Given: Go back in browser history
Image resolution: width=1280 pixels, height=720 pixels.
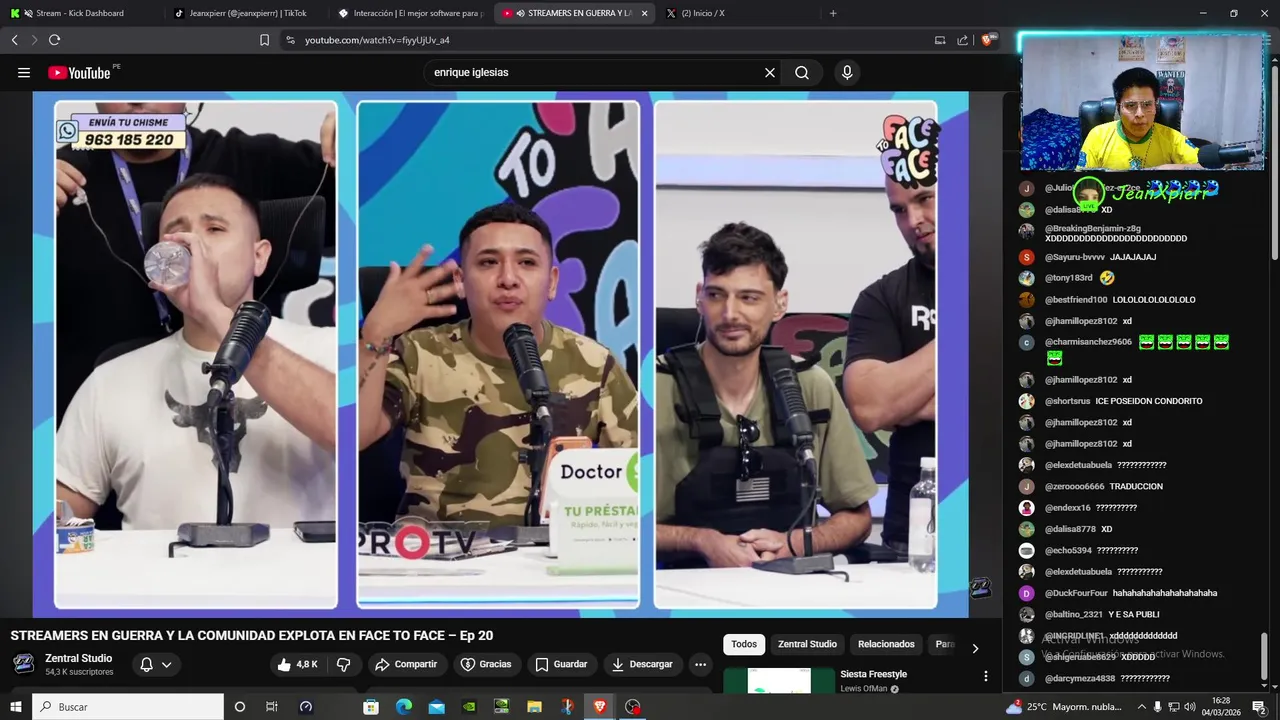Looking at the screenshot, I should pos(14,40).
